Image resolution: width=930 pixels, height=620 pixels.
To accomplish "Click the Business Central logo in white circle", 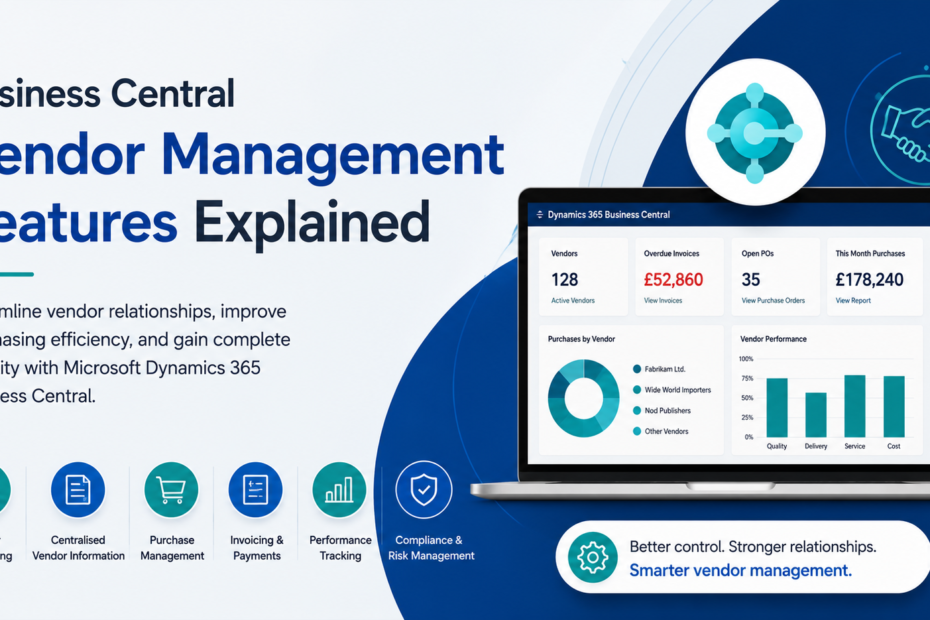I will (x=755, y=132).
